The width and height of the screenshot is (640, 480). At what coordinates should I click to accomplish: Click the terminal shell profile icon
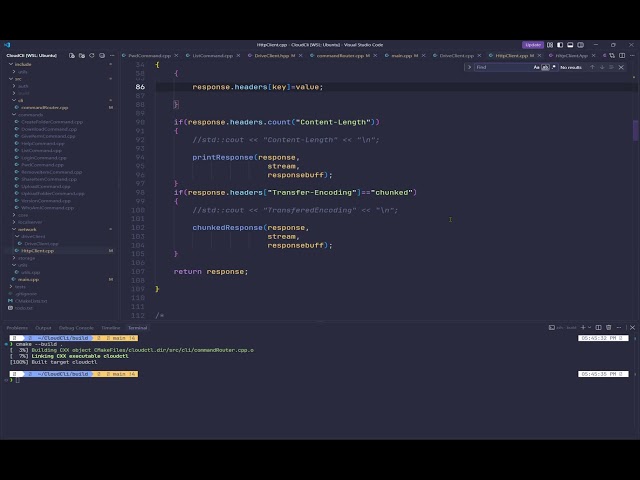(552, 327)
